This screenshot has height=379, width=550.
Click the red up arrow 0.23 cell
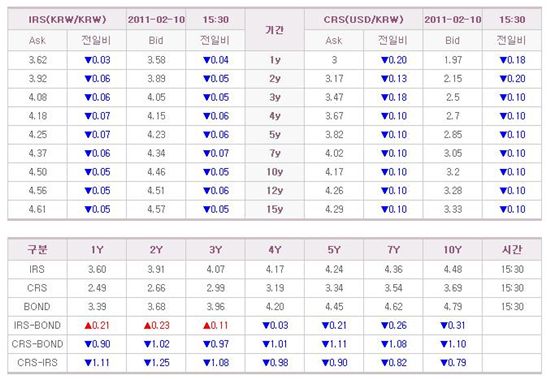point(156,325)
